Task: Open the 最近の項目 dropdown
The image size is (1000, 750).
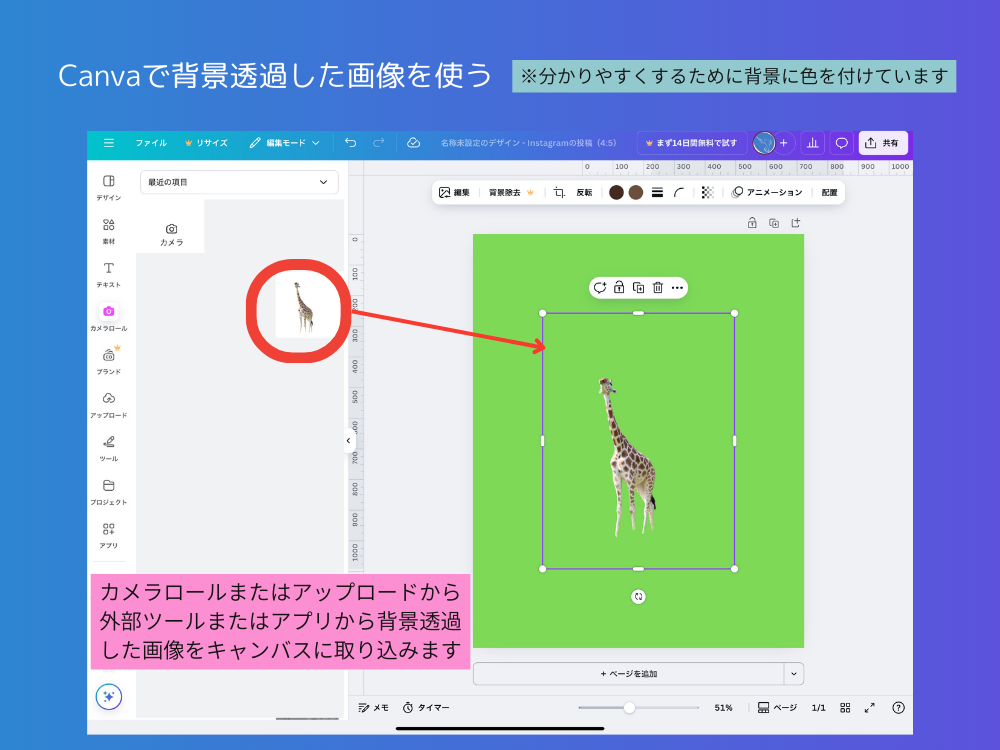Action: (238, 183)
